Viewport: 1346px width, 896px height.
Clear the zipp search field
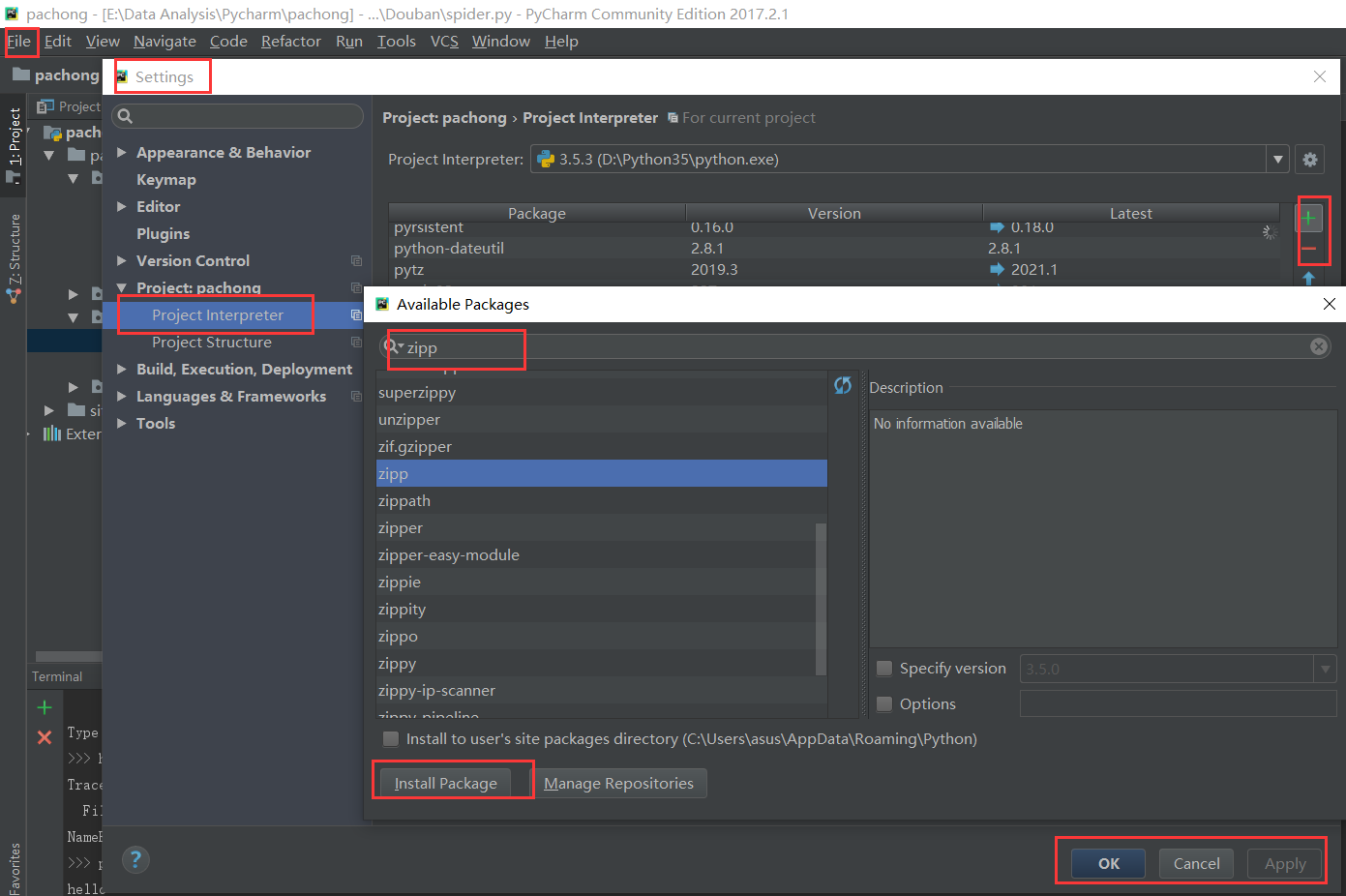1319,346
